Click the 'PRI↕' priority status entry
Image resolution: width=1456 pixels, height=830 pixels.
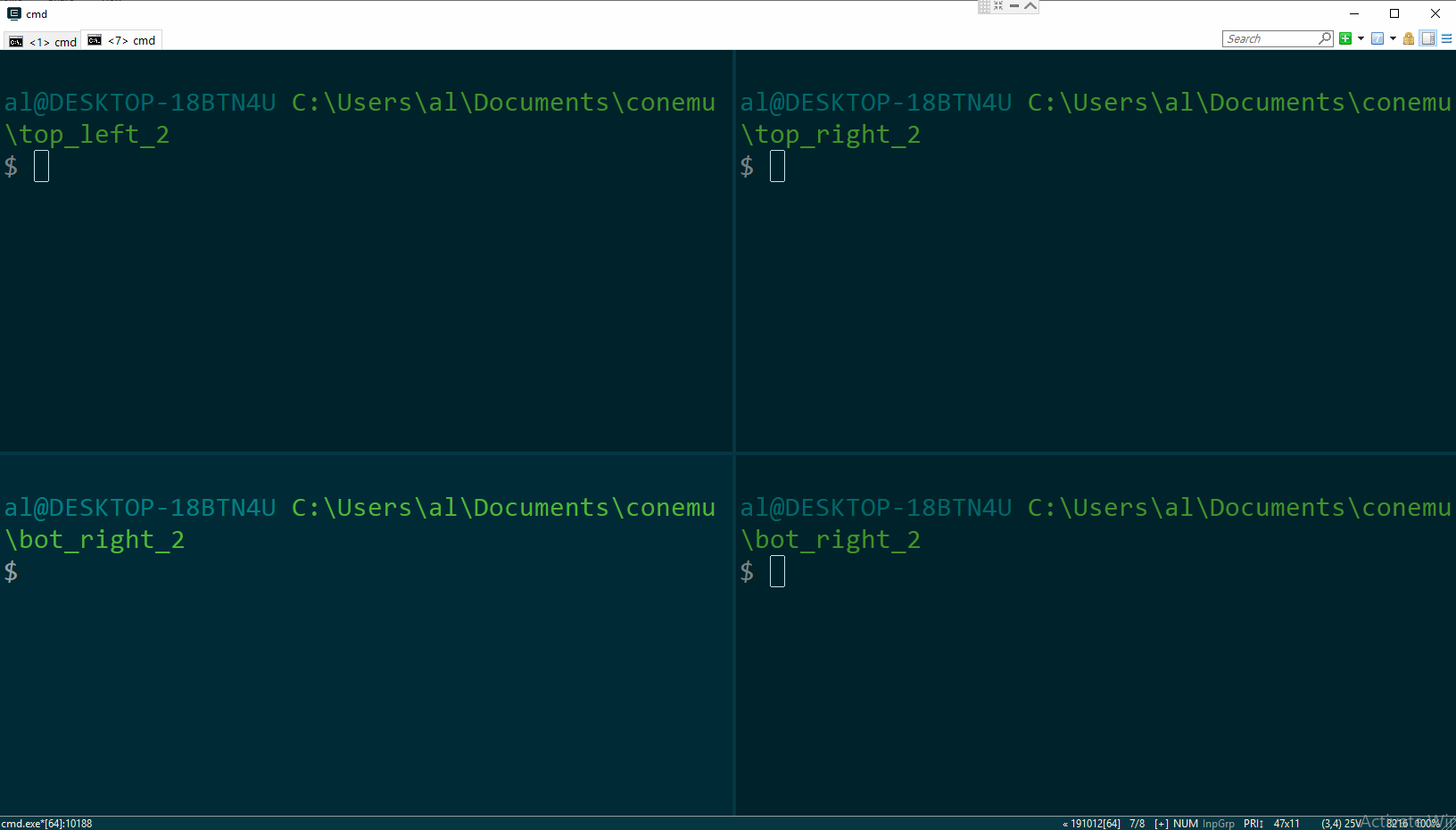tap(1253, 823)
